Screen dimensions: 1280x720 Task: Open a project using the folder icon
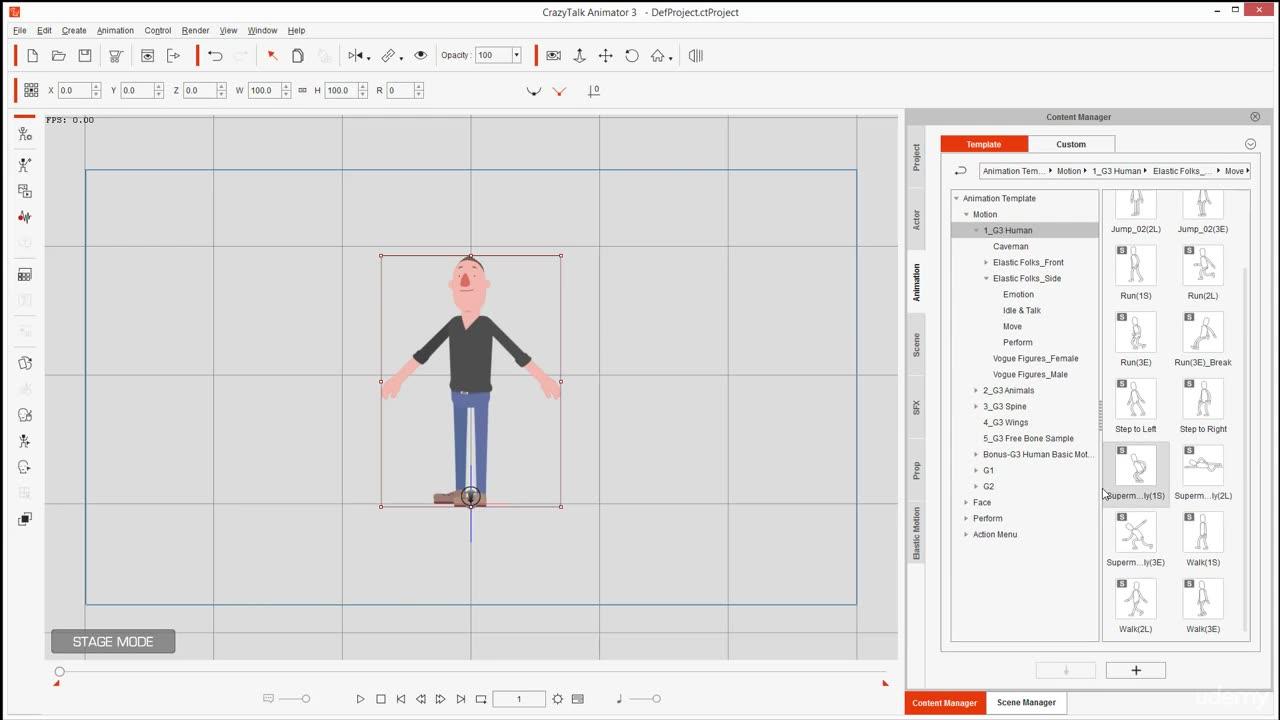click(x=58, y=56)
